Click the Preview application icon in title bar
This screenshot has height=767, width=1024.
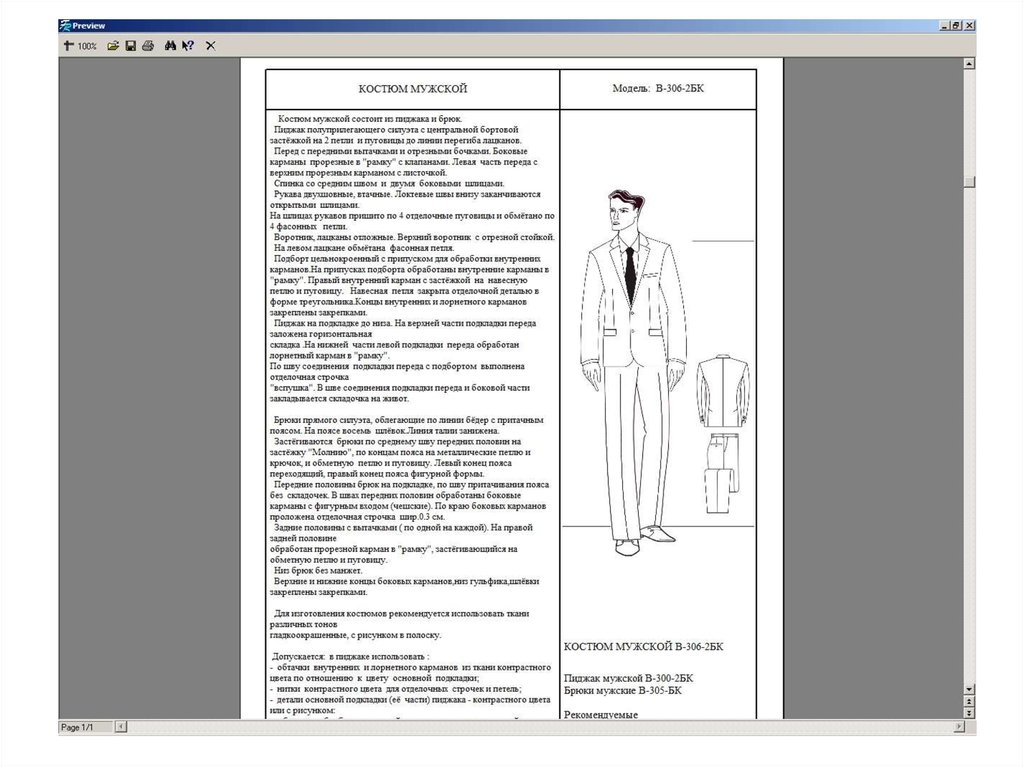tap(65, 26)
